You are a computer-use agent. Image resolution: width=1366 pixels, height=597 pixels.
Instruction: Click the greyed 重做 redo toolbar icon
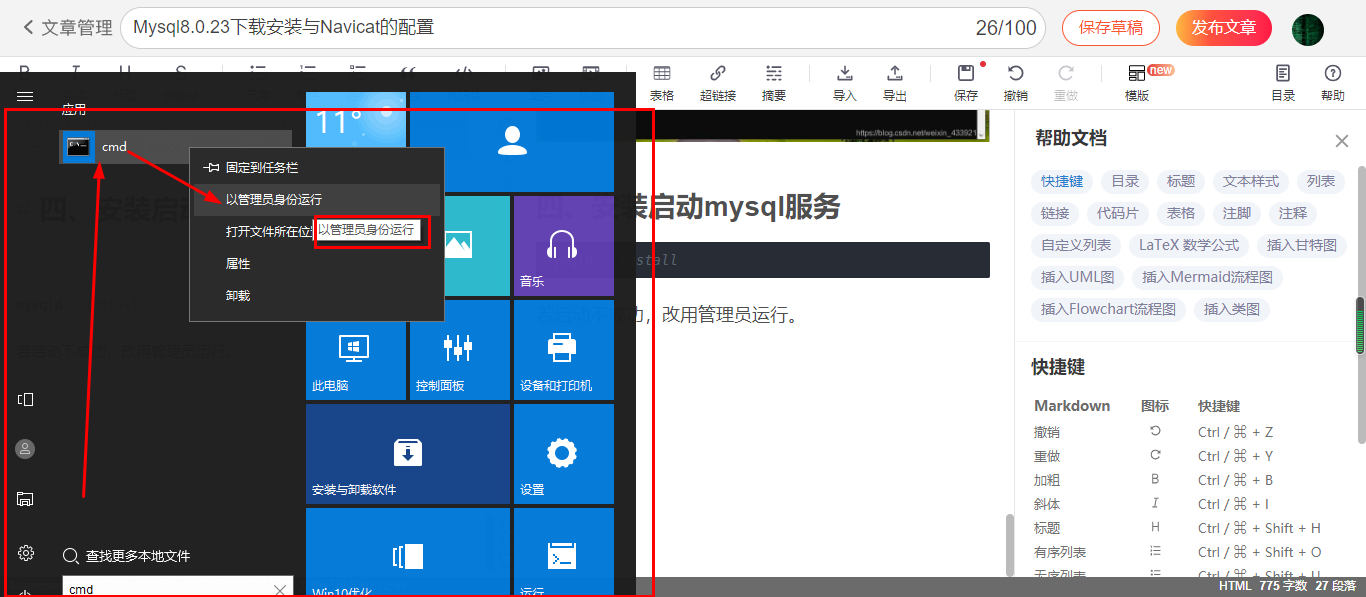click(1066, 83)
